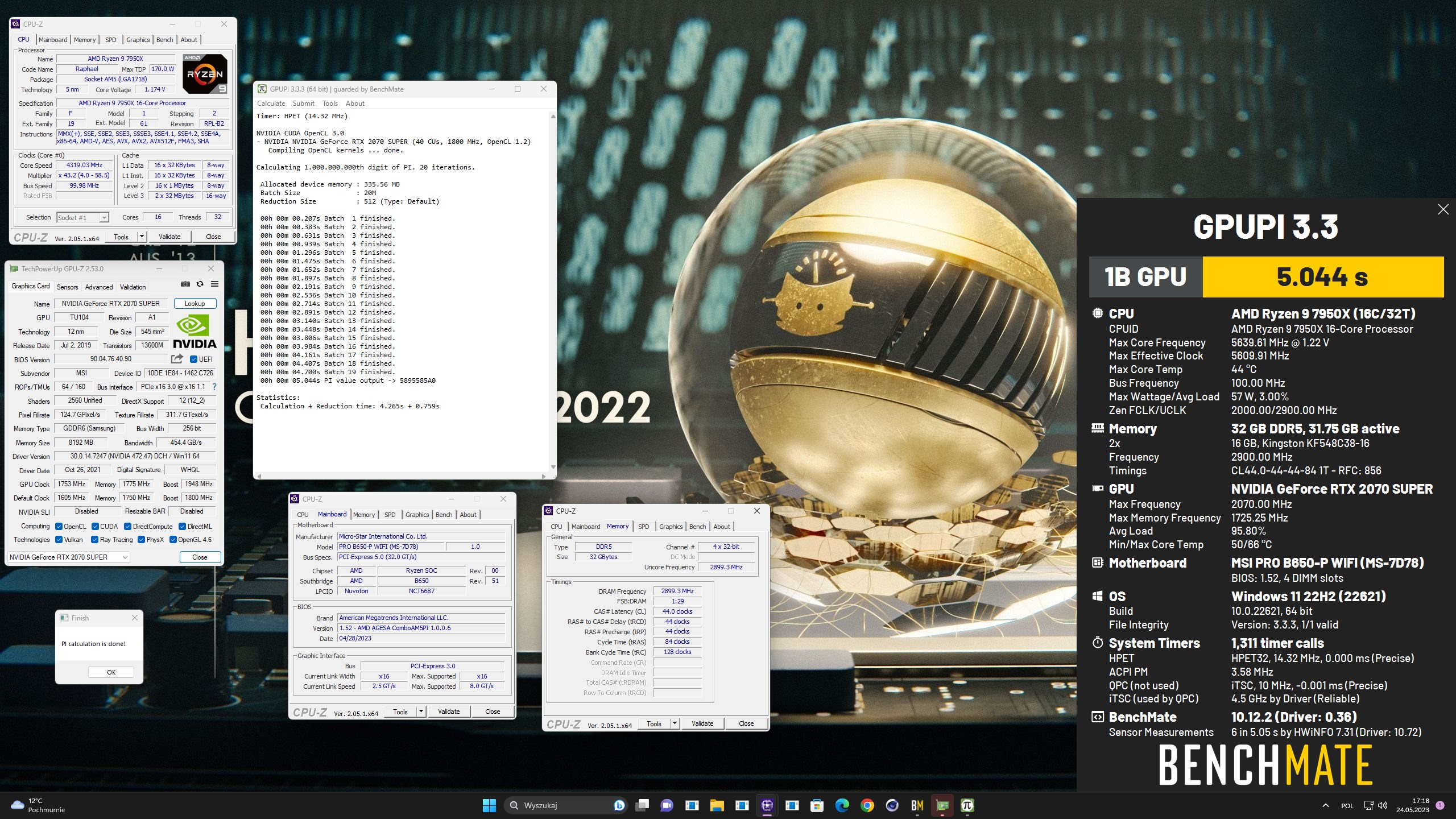This screenshot has width=1456, height=819.
Task: Open GPUPI Tools menu
Action: 330,104
